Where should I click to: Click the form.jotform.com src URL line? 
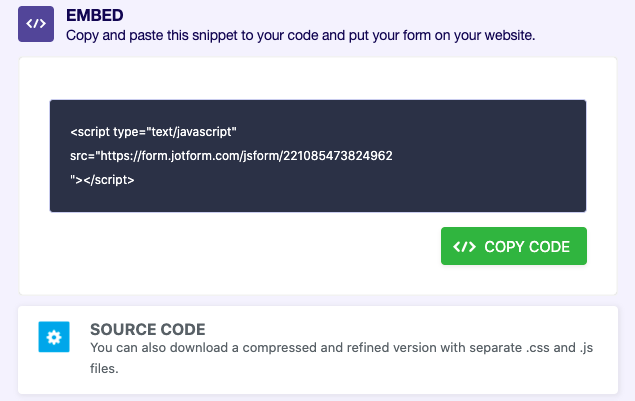point(231,156)
